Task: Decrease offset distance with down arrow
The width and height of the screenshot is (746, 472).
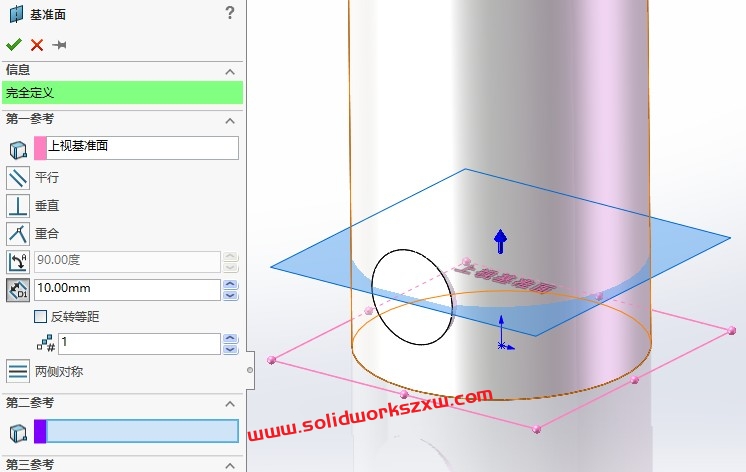Action: 230,295
